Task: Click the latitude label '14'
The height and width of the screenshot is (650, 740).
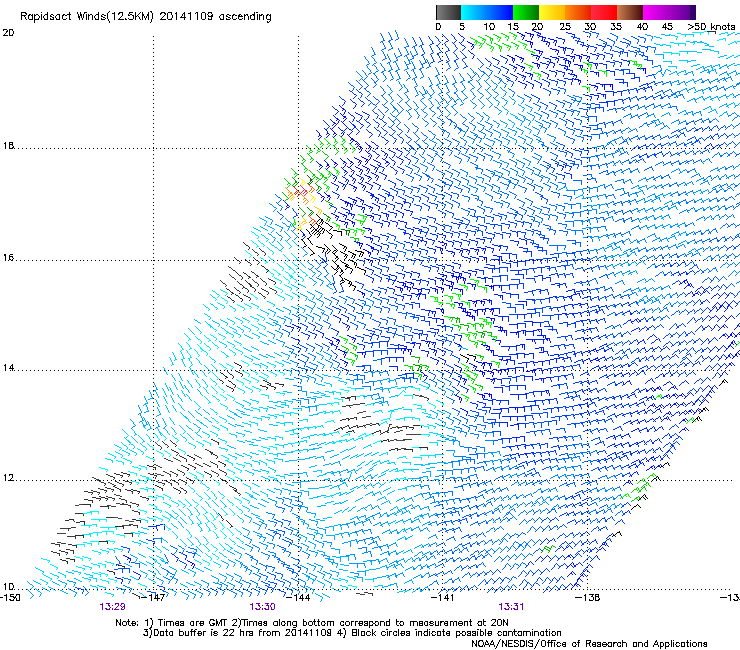Action: (8, 368)
